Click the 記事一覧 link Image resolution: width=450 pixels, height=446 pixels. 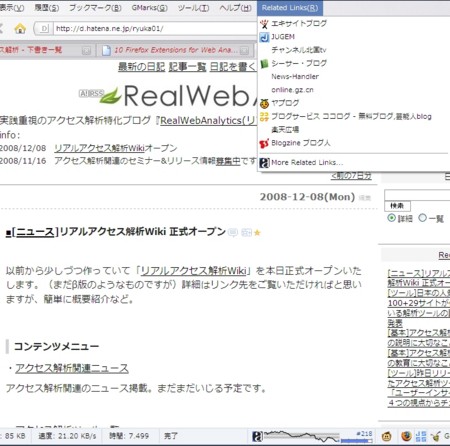point(187,67)
